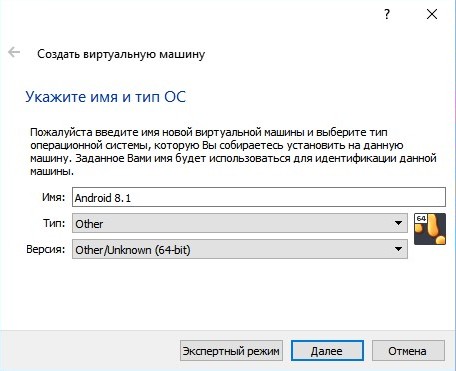The width and height of the screenshot is (456, 371).
Task: Click the orange 64-bit OS type icon
Action: (x=430, y=229)
